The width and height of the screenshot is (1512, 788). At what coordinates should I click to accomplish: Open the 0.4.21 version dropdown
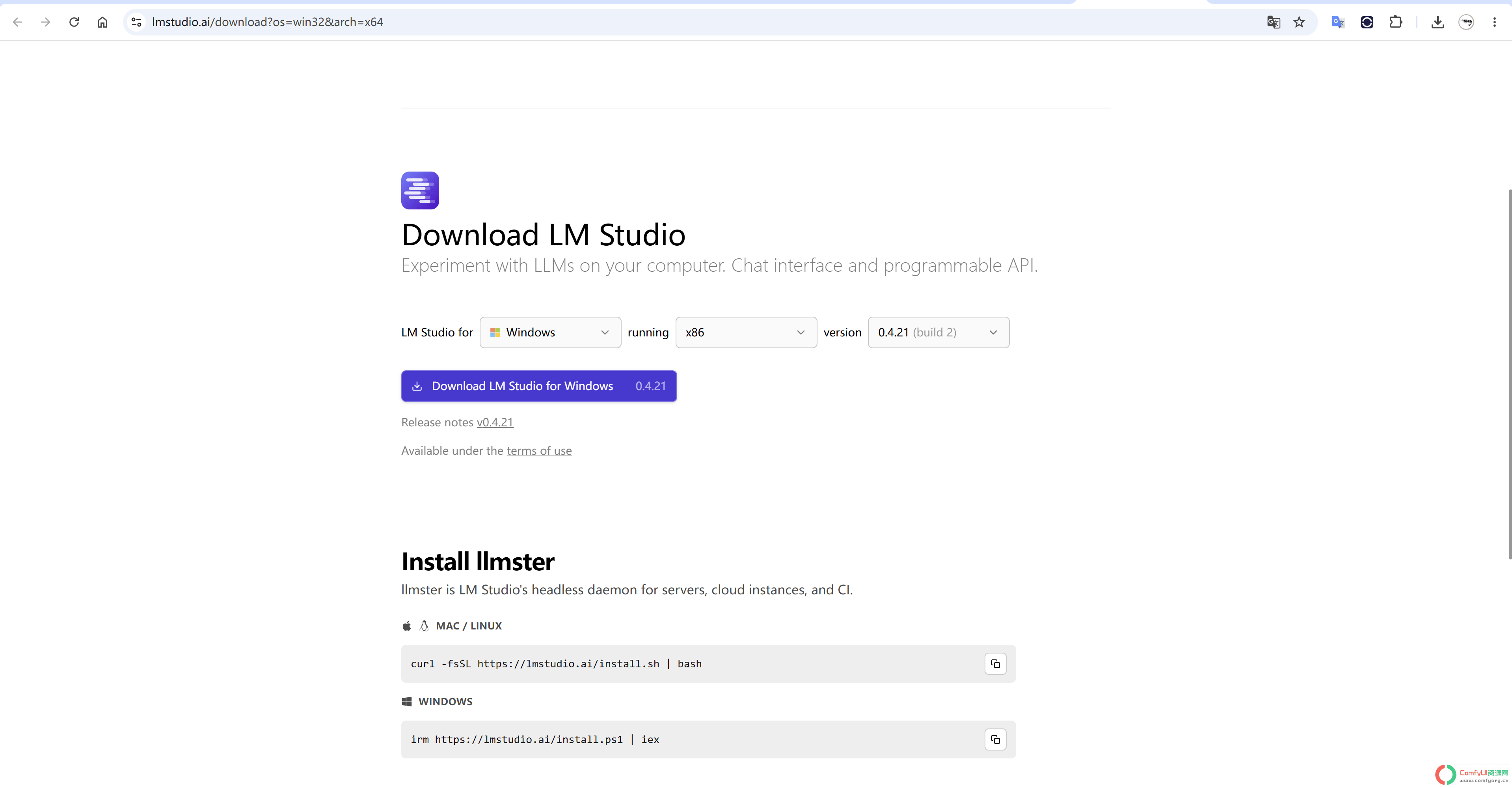point(938,332)
